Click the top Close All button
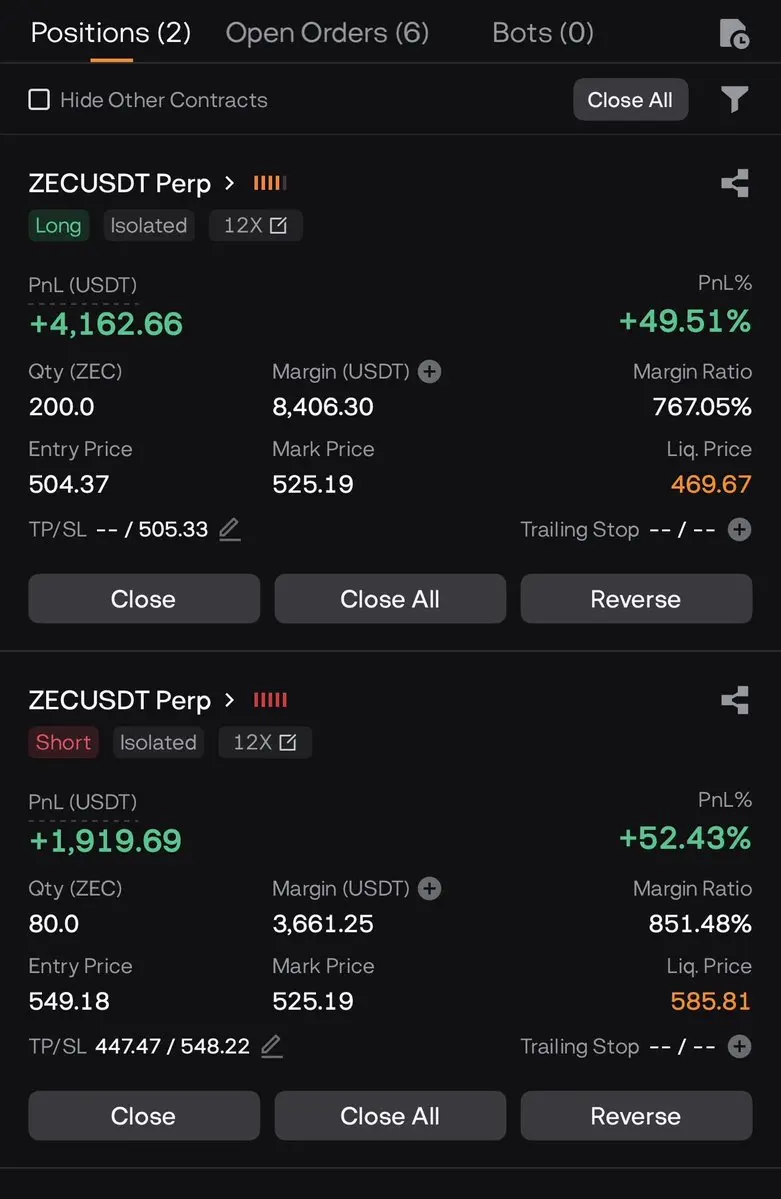 (x=630, y=99)
